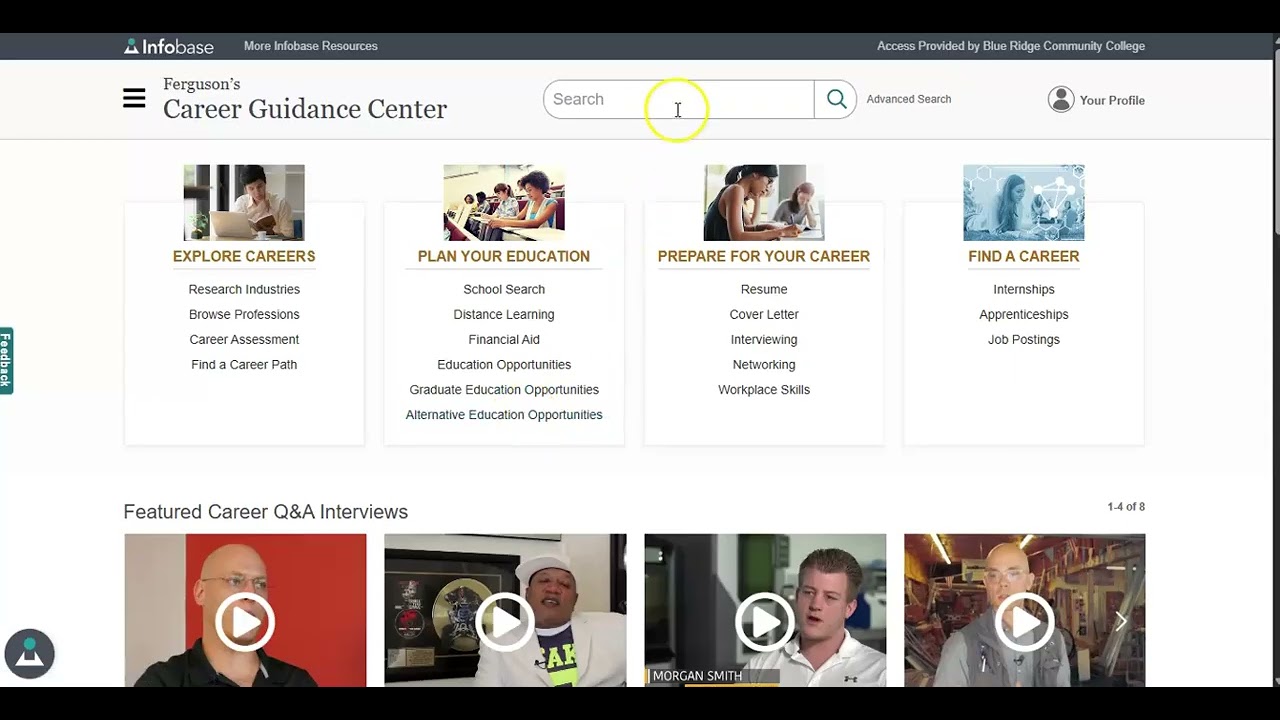Click the Explore Careers image thumbnail
This screenshot has height=720, width=1280.
pos(244,203)
